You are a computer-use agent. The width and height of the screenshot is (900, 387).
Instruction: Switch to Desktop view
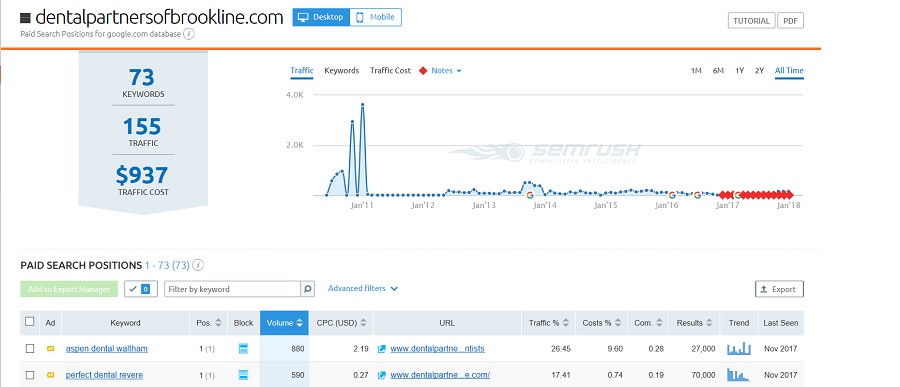pos(321,17)
